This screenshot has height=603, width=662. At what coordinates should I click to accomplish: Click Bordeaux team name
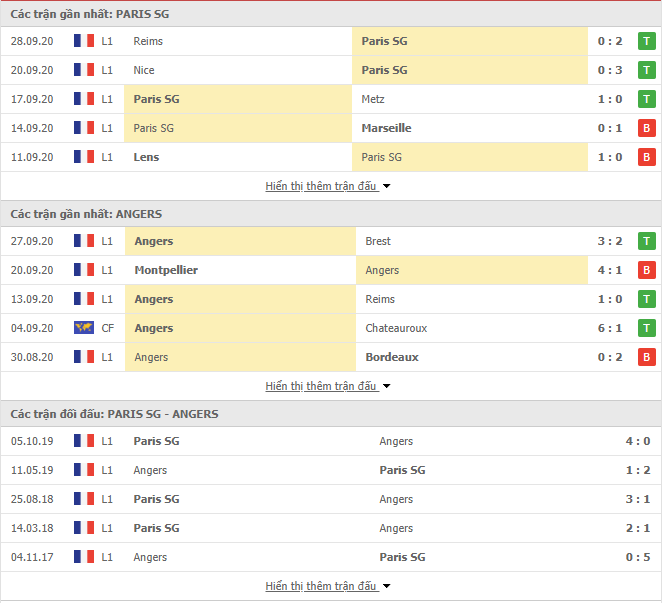coord(392,357)
